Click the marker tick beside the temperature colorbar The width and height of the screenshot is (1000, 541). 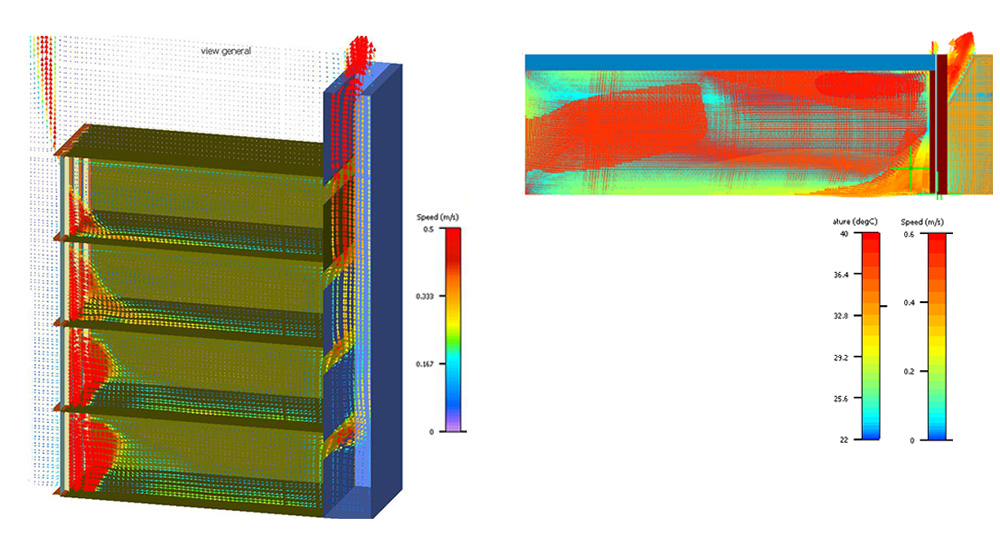[884, 307]
